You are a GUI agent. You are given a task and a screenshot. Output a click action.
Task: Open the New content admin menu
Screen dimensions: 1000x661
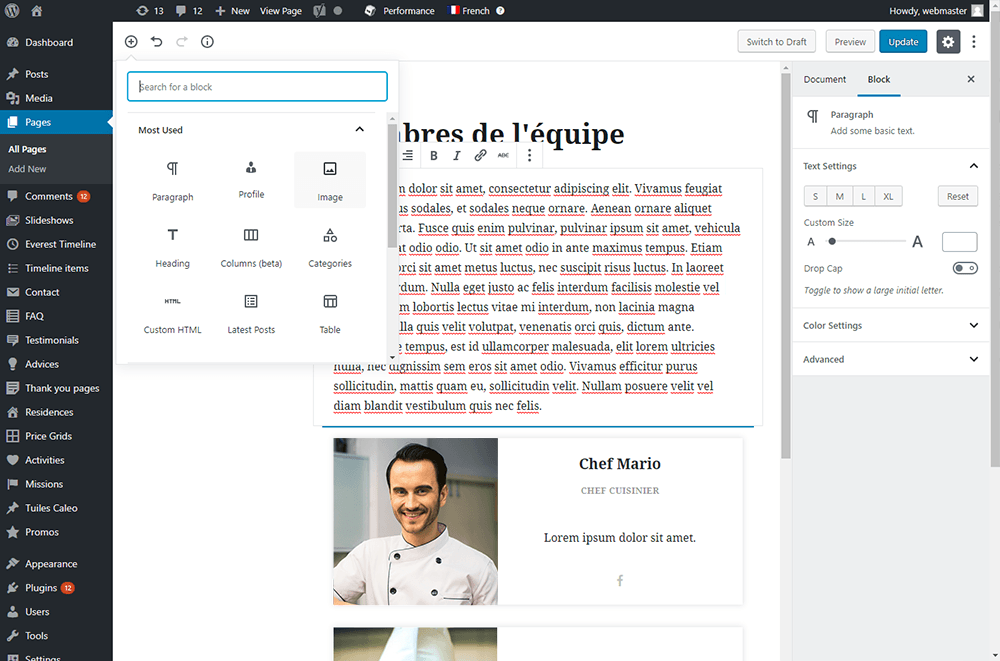click(232, 10)
